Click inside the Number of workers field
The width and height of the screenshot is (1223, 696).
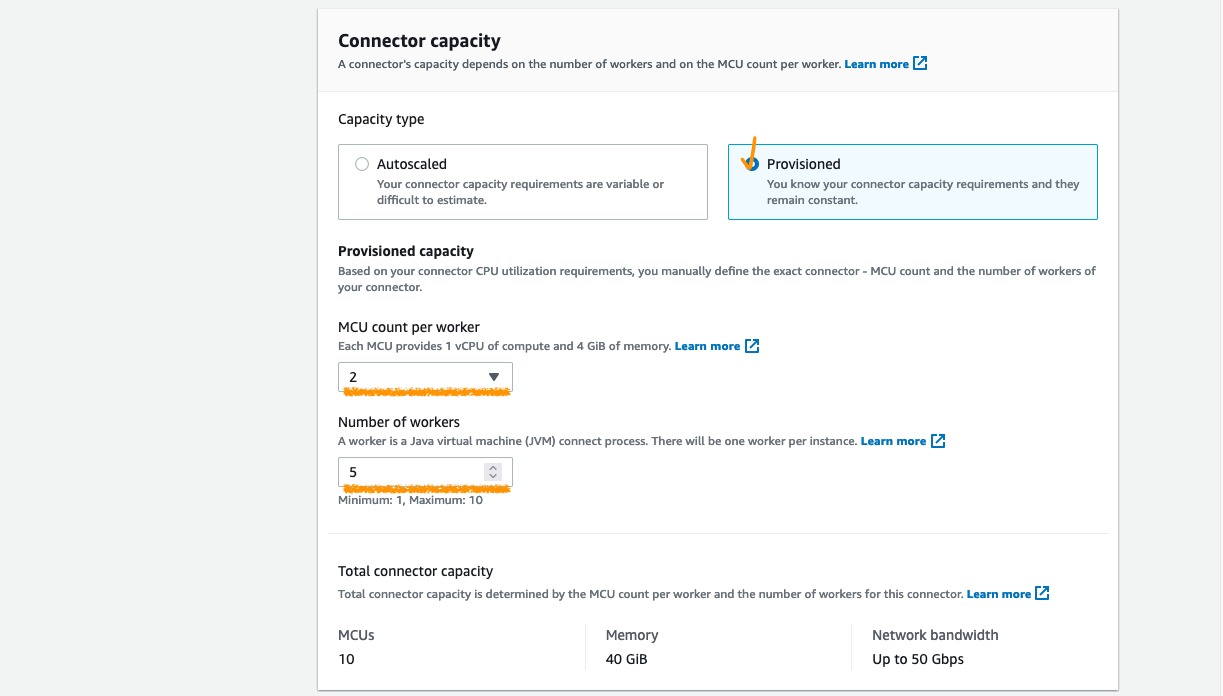click(410, 472)
